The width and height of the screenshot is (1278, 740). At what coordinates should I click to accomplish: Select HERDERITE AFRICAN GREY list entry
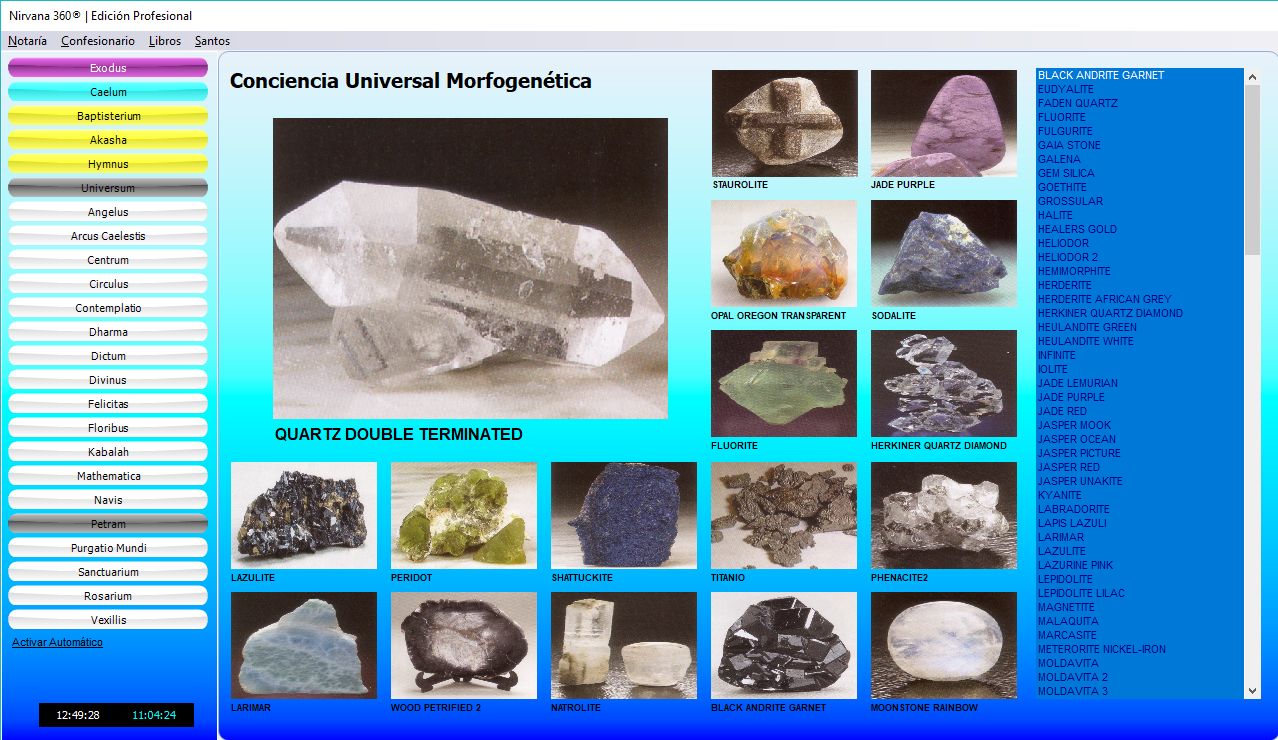[x=1140, y=299]
